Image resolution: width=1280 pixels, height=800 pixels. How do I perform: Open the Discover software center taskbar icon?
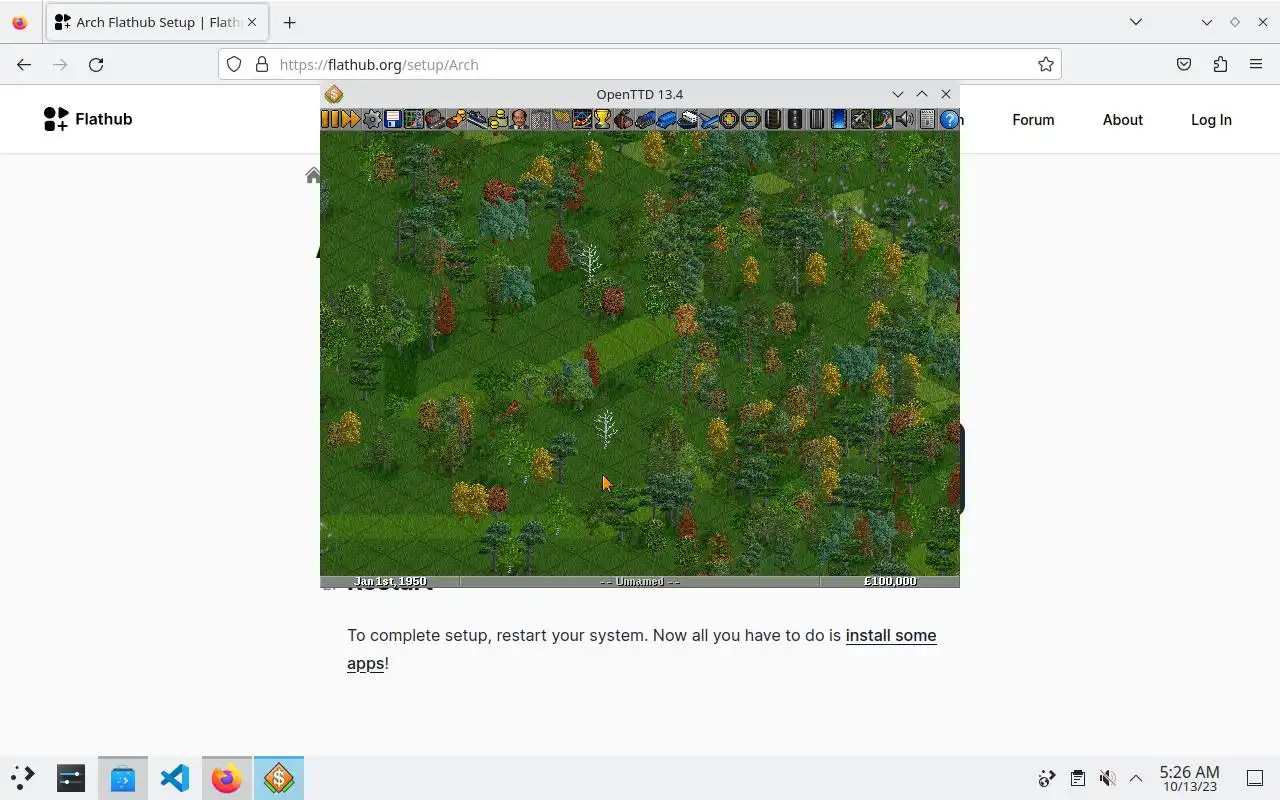coord(122,777)
